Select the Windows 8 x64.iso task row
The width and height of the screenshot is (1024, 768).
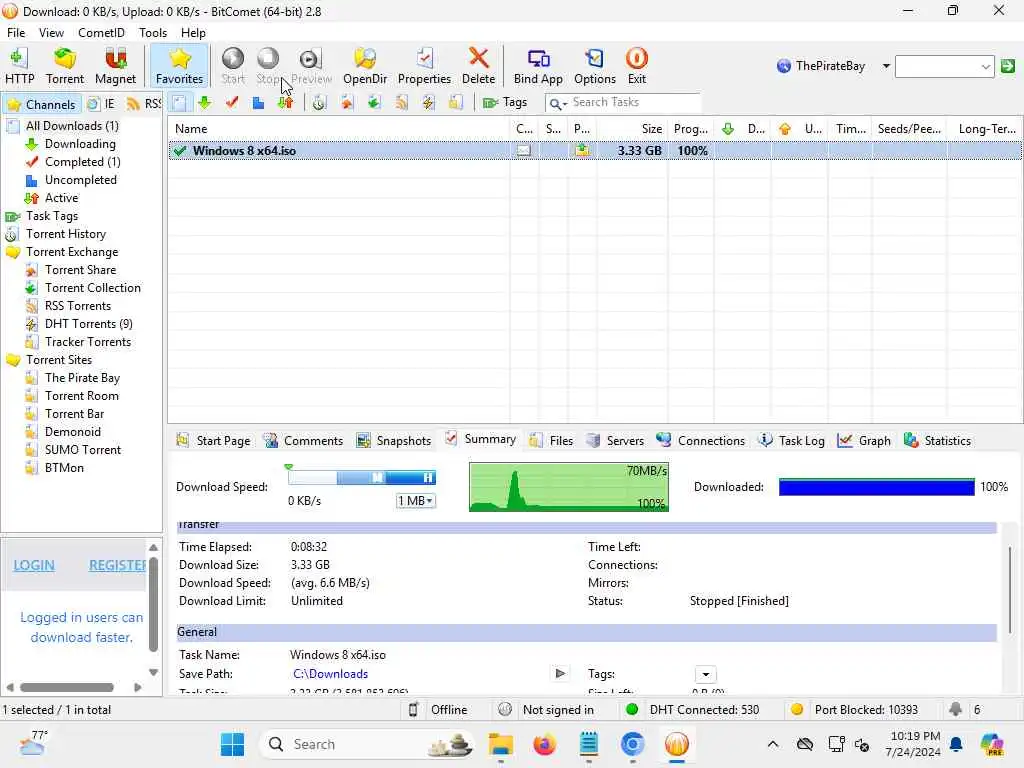tap(595, 151)
